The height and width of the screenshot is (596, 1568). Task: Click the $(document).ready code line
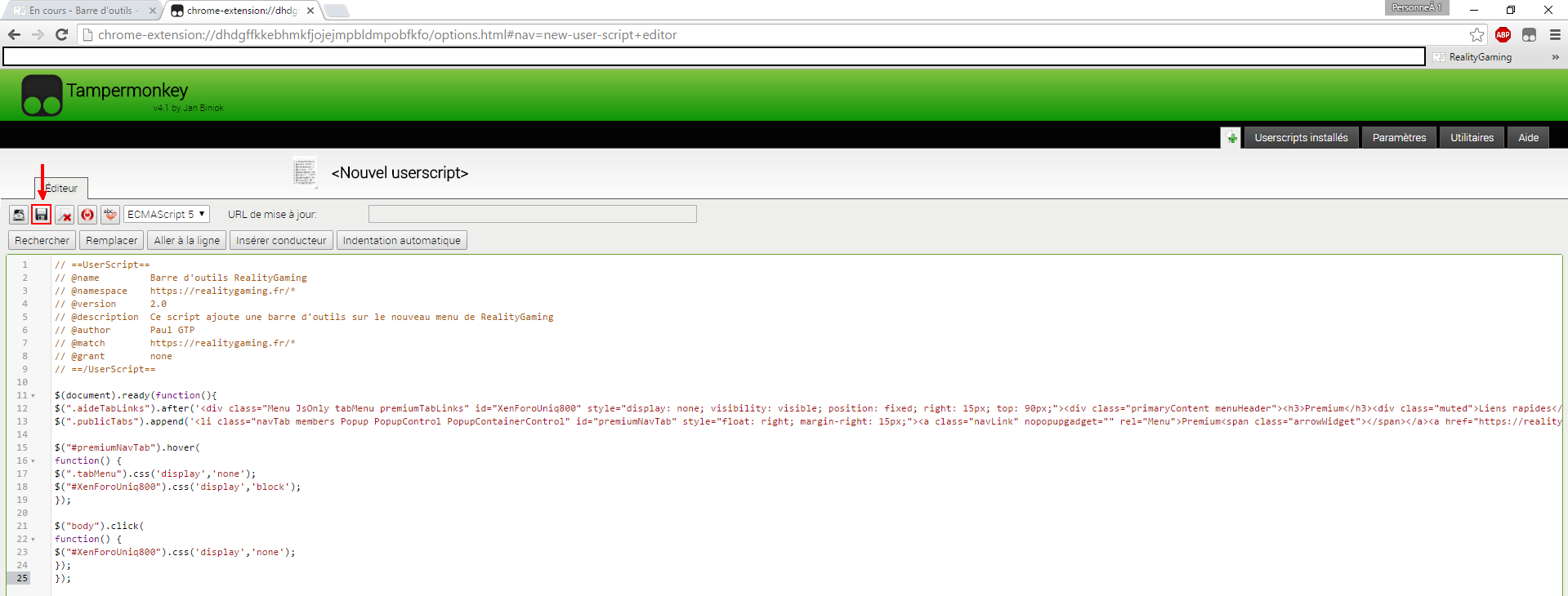click(x=136, y=396)
